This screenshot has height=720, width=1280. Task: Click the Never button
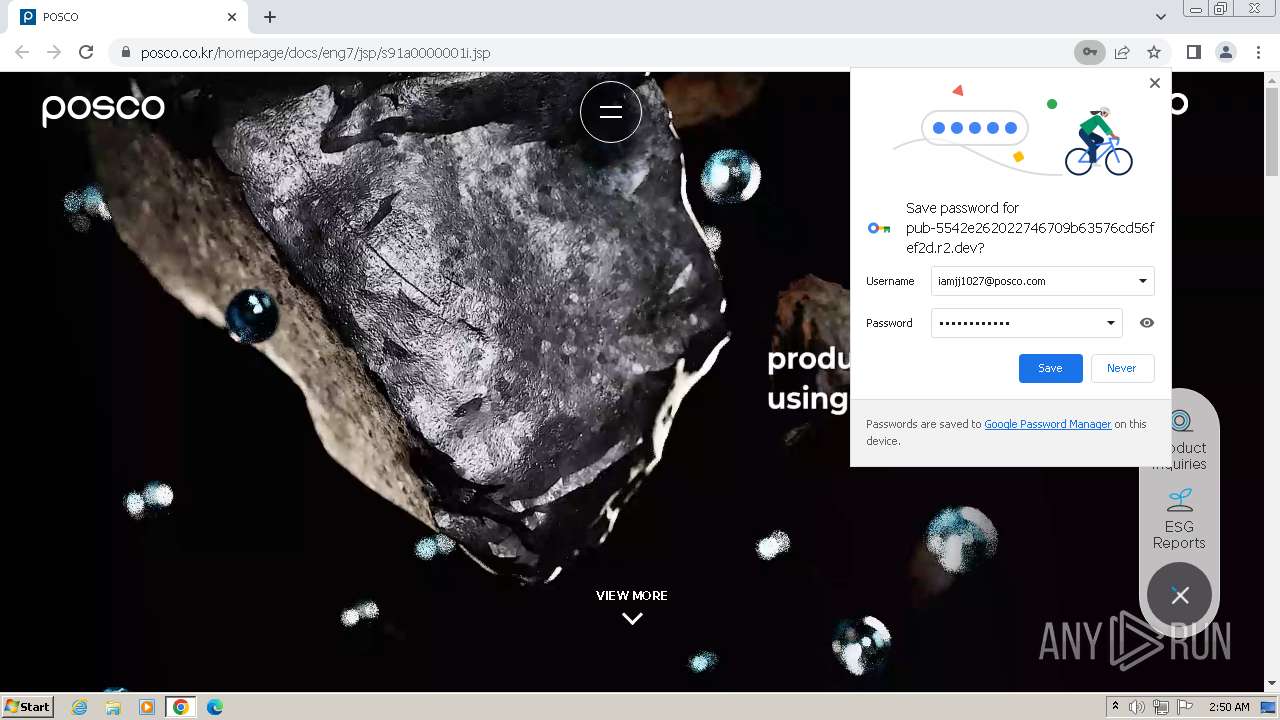1122,368
